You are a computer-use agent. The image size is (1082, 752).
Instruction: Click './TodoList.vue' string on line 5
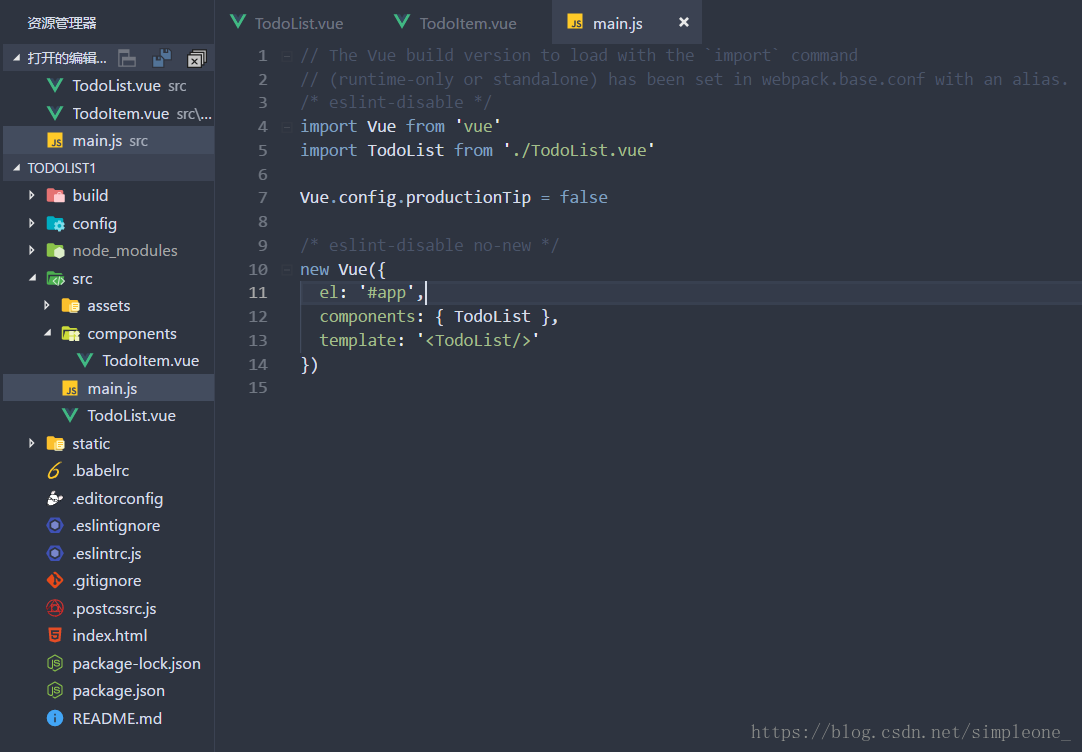pos(580,150)
